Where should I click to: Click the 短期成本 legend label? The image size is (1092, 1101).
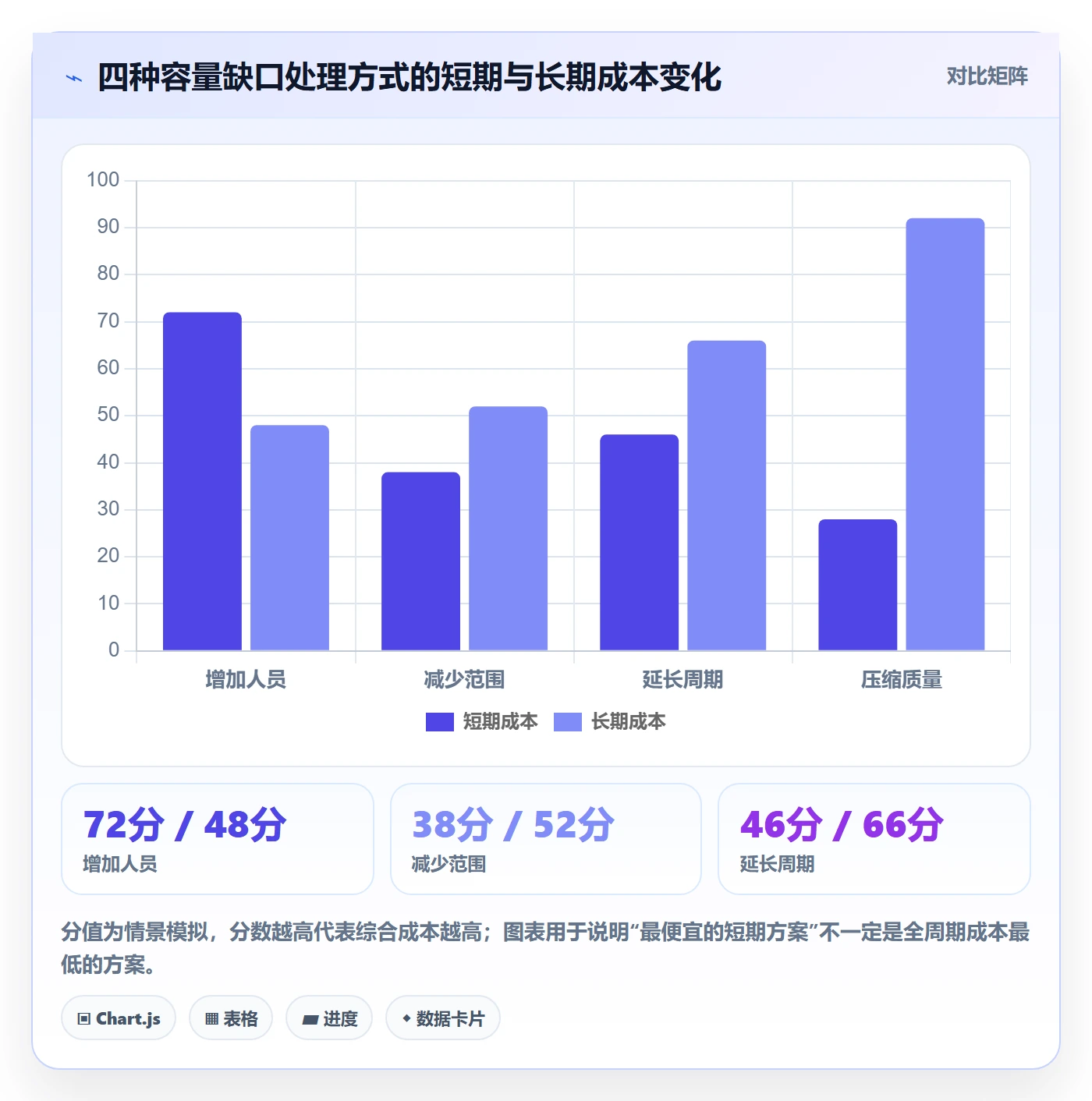pos(500,722)
